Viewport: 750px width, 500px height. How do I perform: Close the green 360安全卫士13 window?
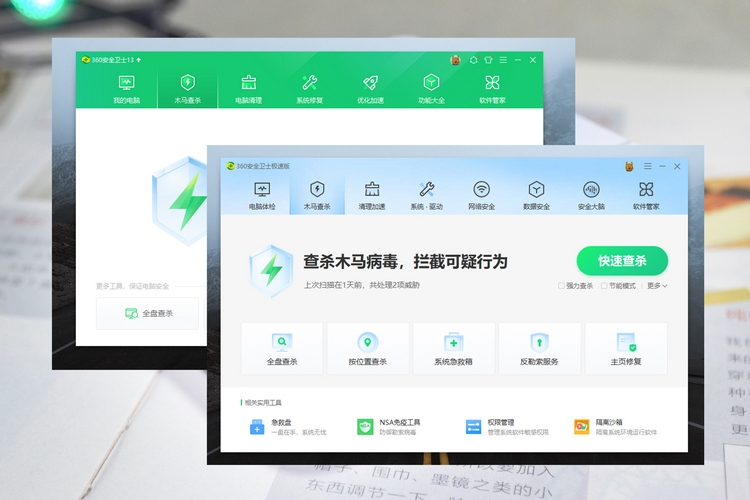click(533, 60)
